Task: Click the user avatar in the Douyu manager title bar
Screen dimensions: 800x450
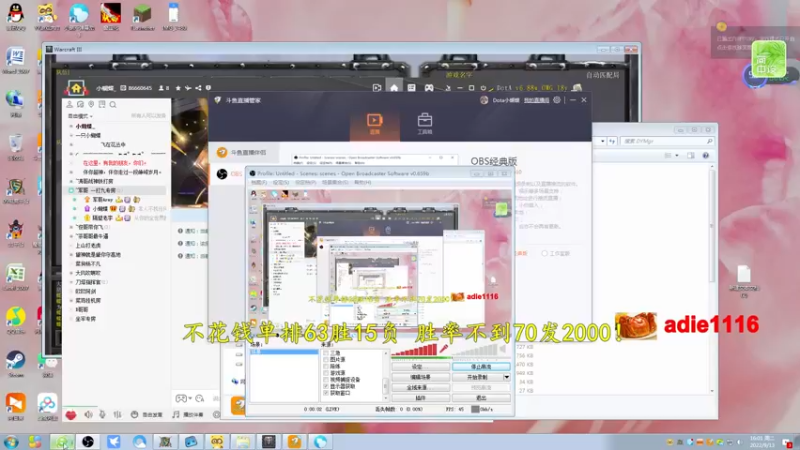Action: (x=484, y=100)
